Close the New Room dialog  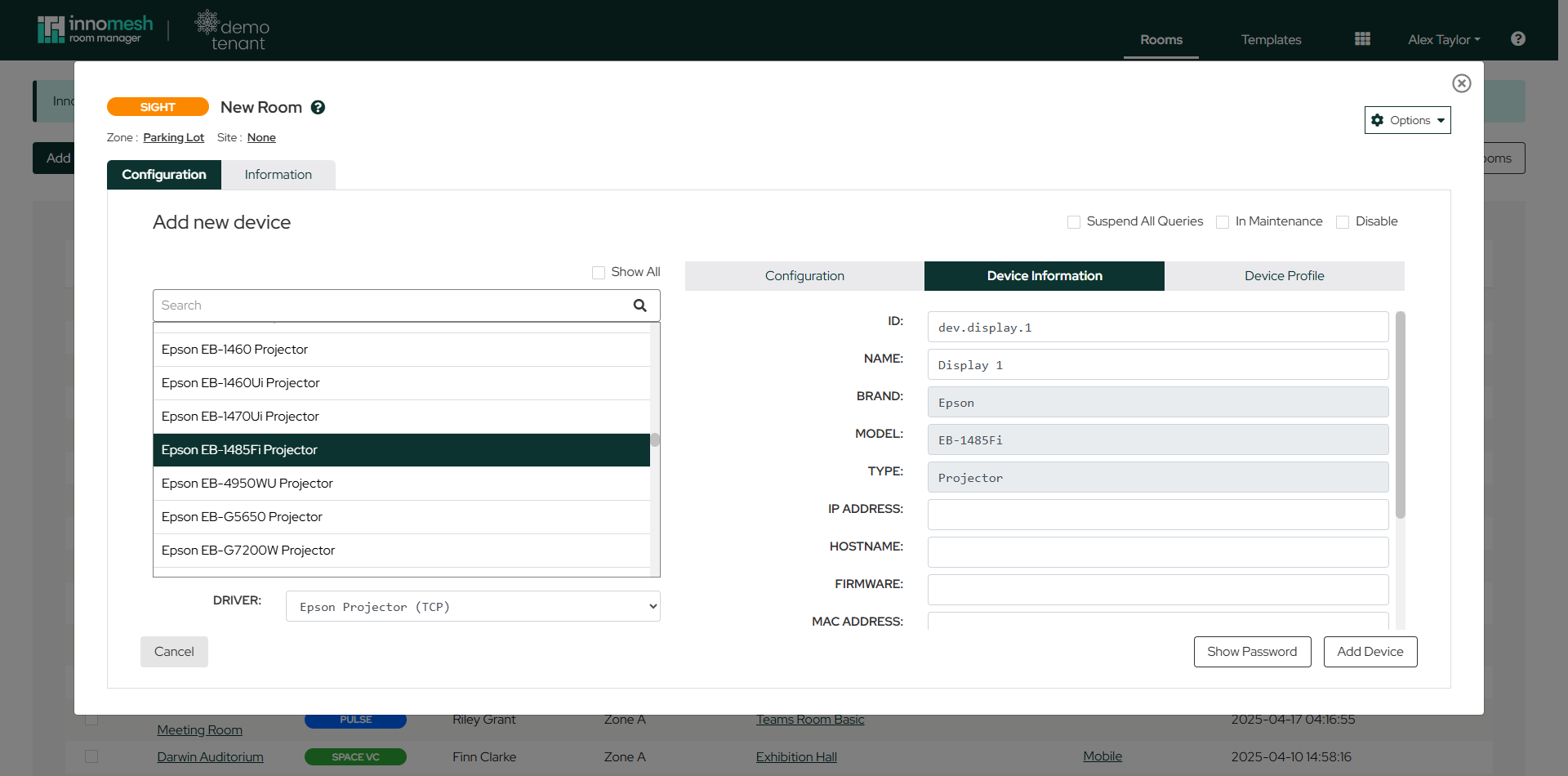pos(1462,83)
